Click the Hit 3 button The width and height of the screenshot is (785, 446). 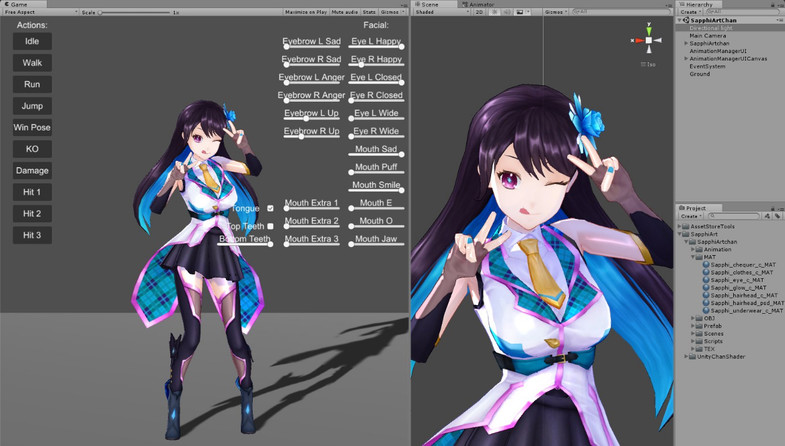point(32,235)
